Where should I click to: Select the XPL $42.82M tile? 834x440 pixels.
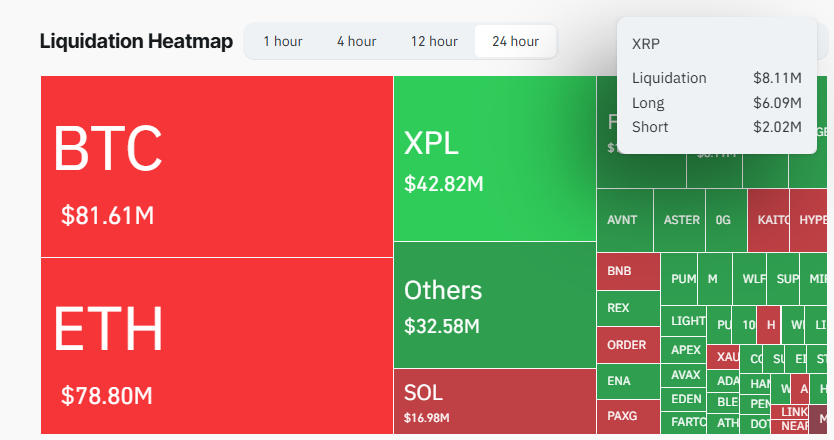tap(494, 158)
